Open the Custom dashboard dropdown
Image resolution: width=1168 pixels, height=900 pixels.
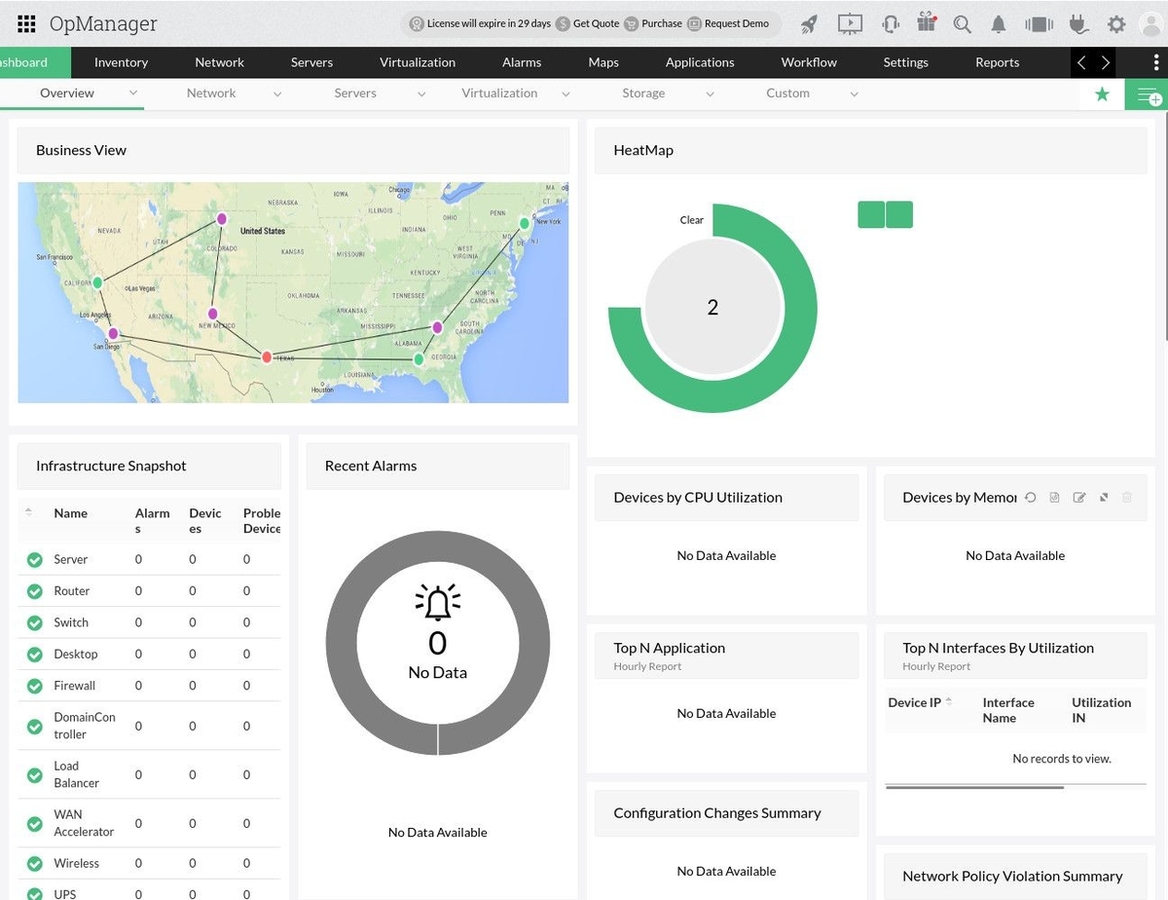point(854,92)
